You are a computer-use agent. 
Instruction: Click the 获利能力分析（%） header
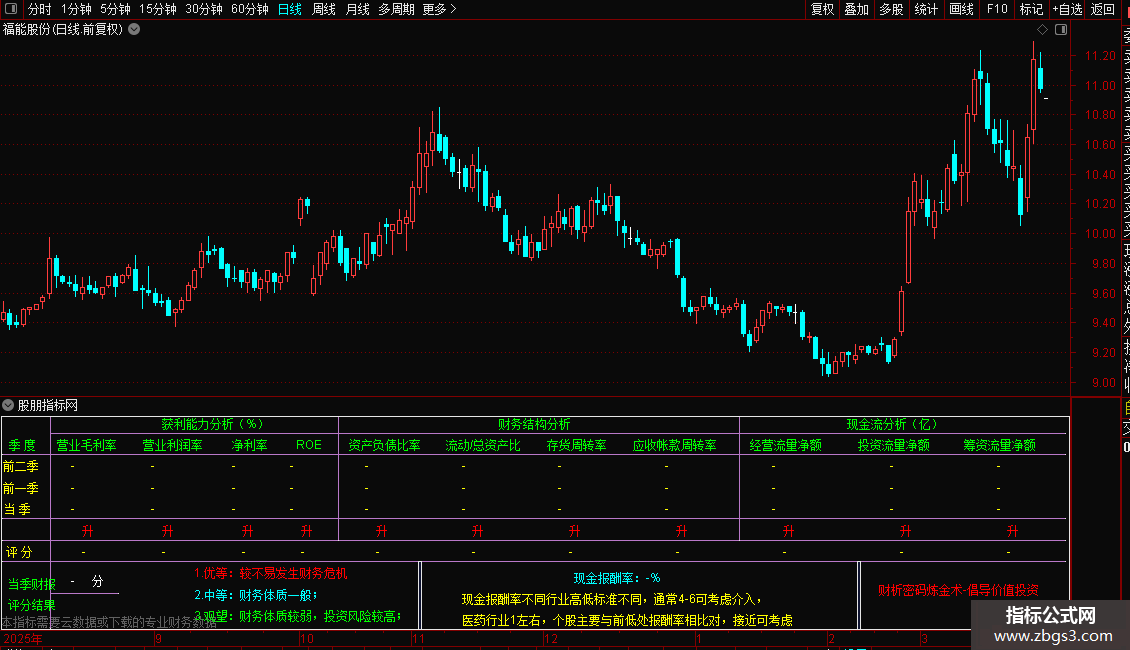tap(212, 424)
